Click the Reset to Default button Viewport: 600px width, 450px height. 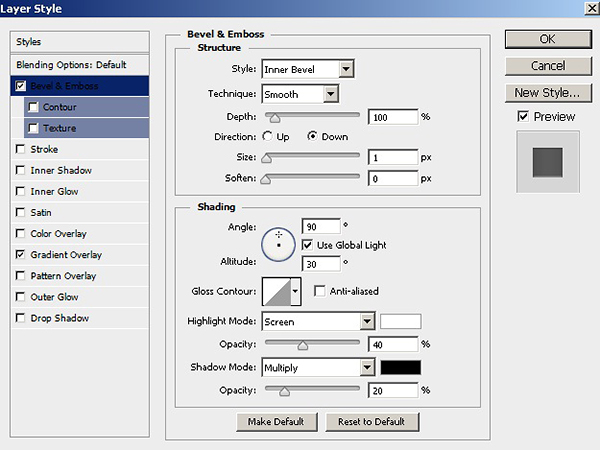click(x=371, y=421)
